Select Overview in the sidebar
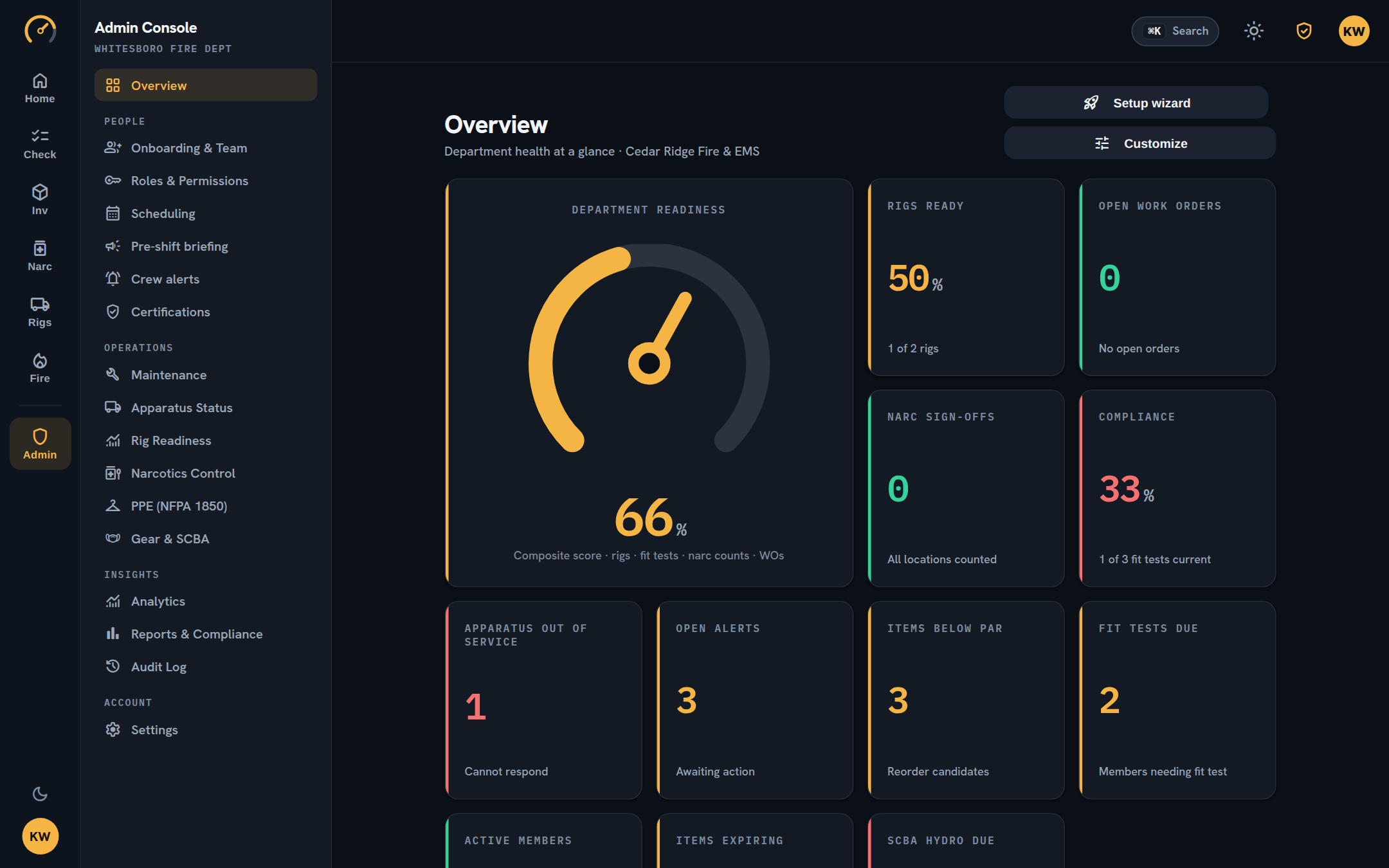 206,86
